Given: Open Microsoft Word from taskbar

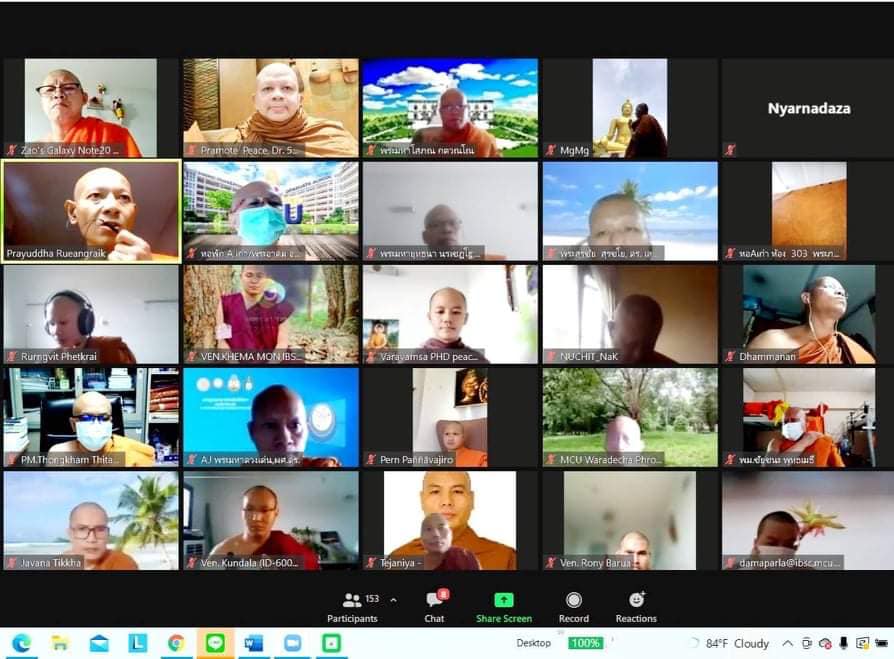Looking at the screenshot, I should 254,643.
